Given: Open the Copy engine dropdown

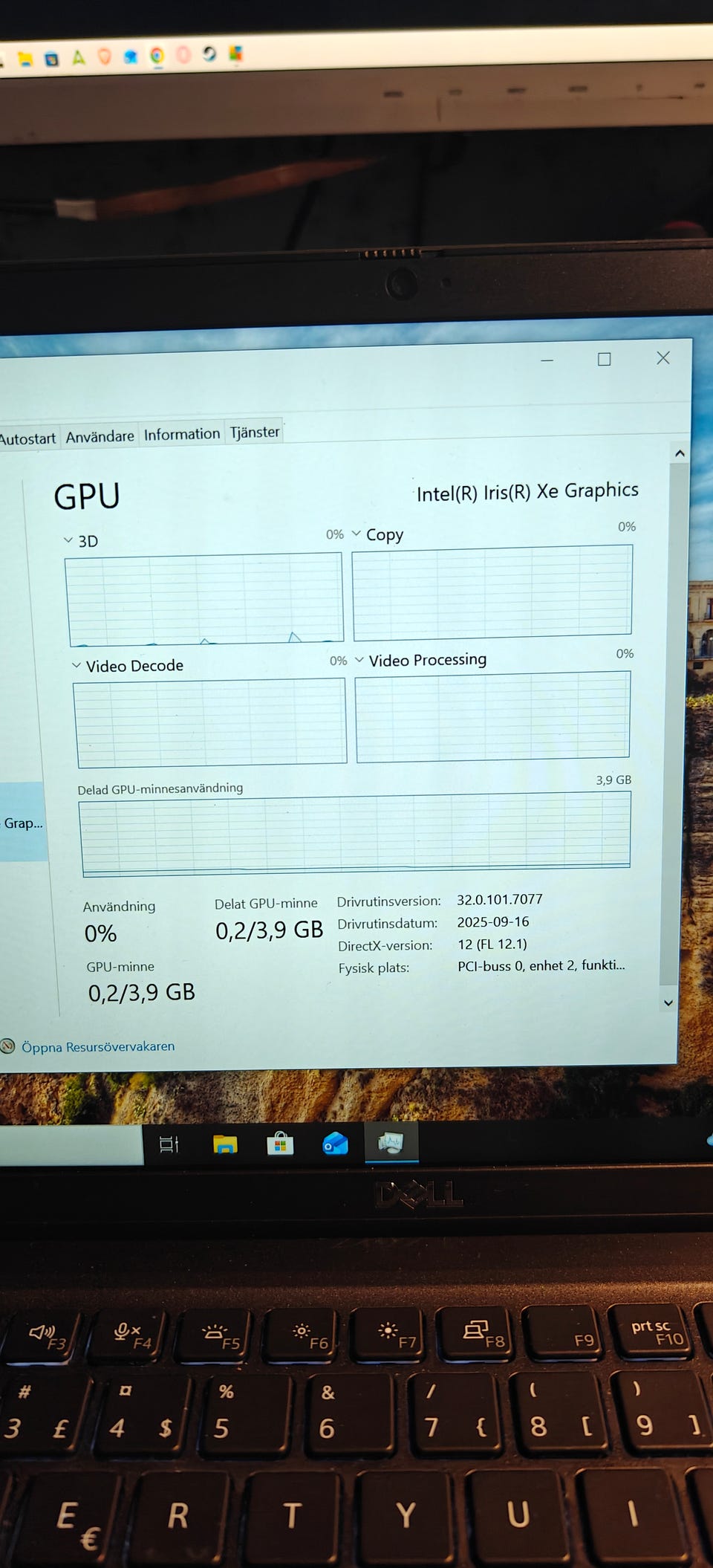Looking at the screenshot, I should pyautogui.click(x=356, y=534).
